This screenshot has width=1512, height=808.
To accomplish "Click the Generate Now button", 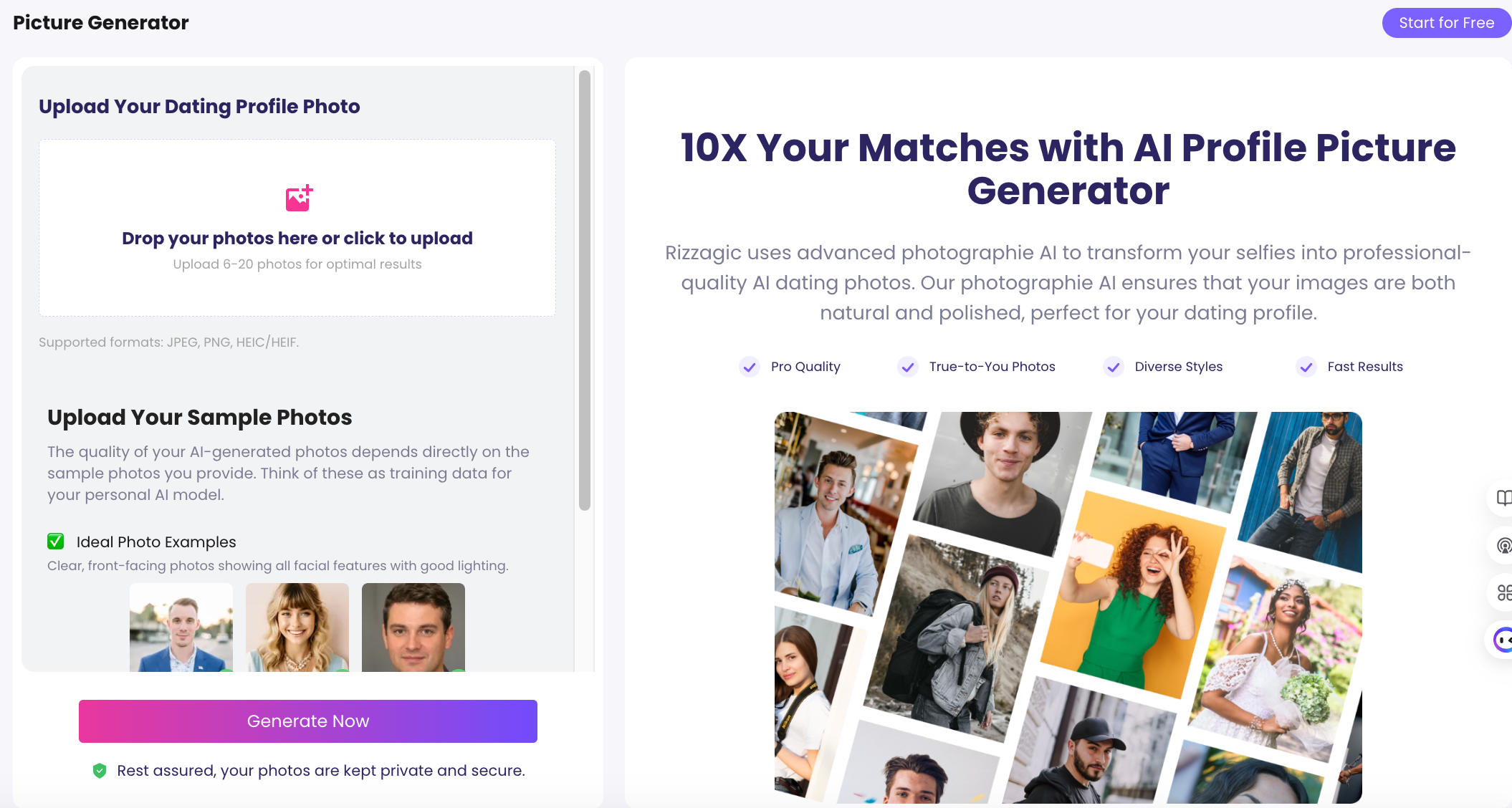I will click(308, 721).
